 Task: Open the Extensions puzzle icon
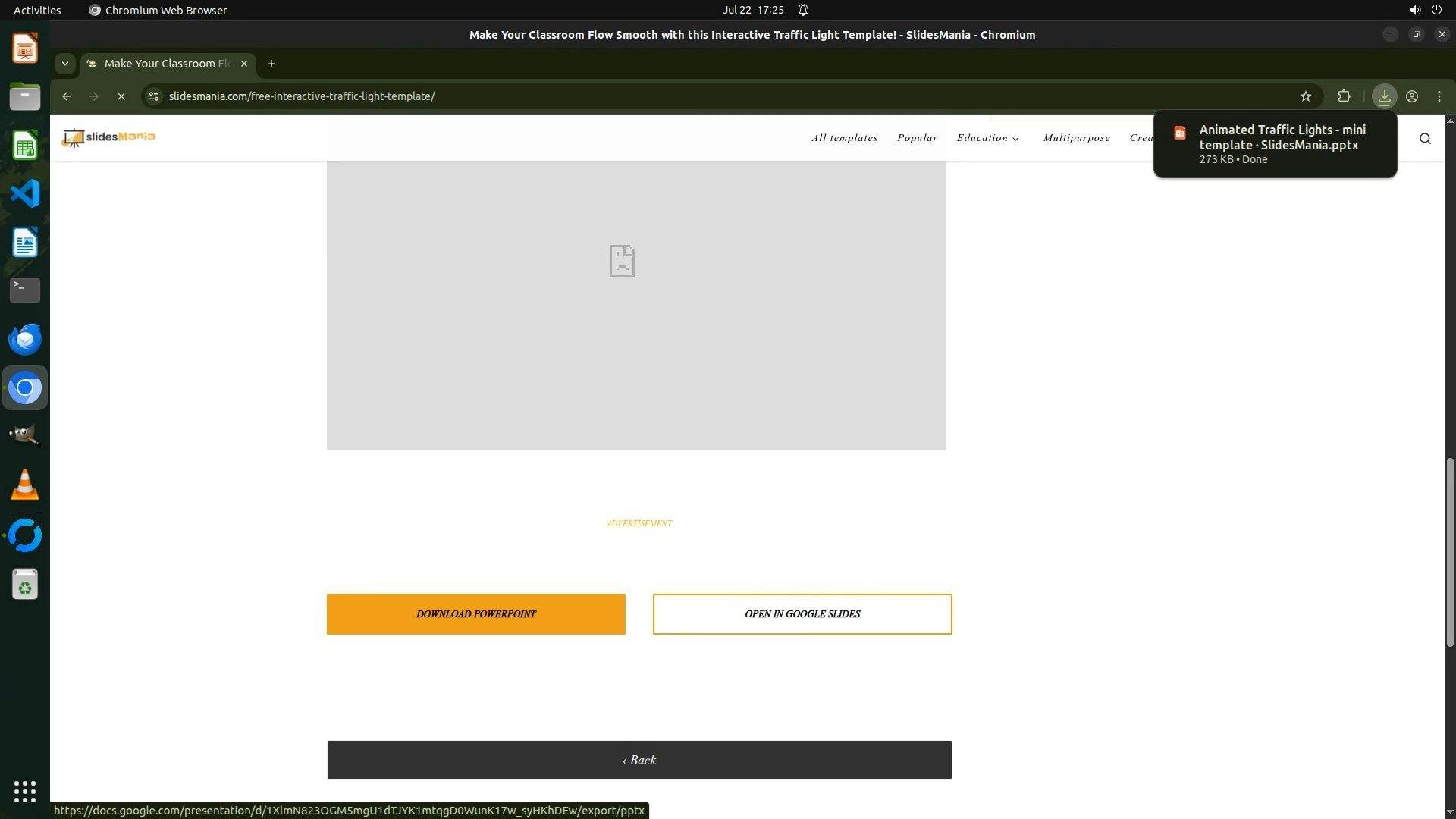click(1344, 96)
